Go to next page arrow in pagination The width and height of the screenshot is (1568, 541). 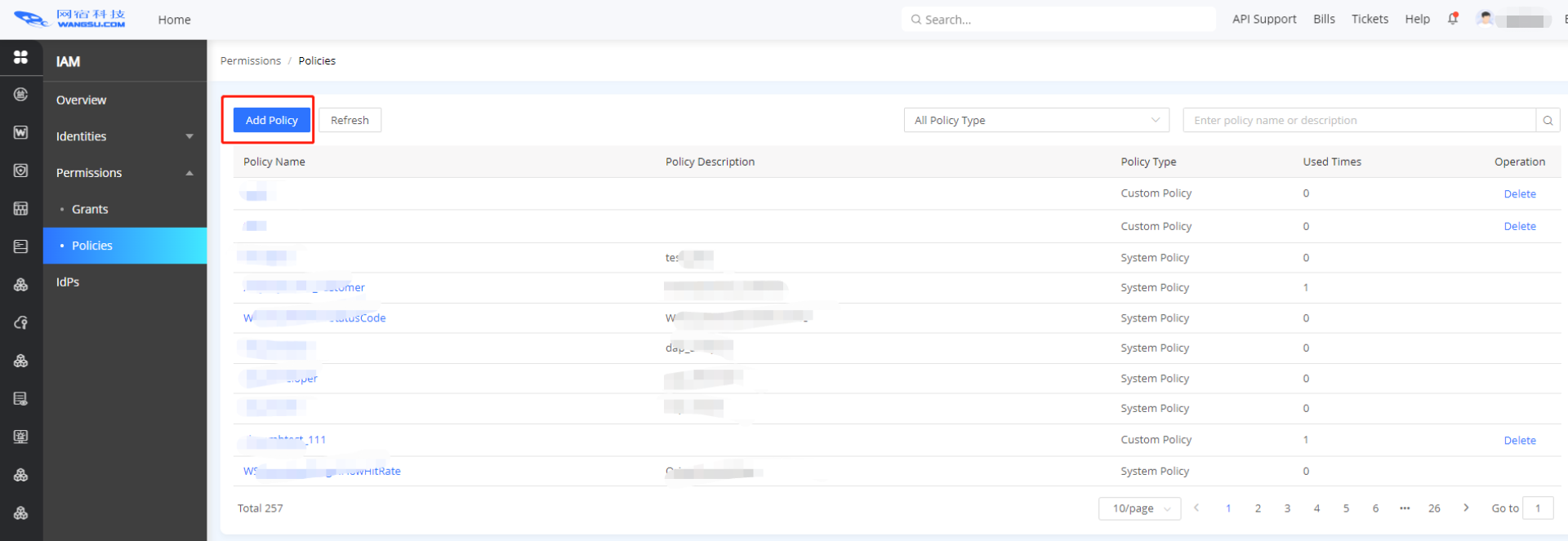[x=1466, y=508]
